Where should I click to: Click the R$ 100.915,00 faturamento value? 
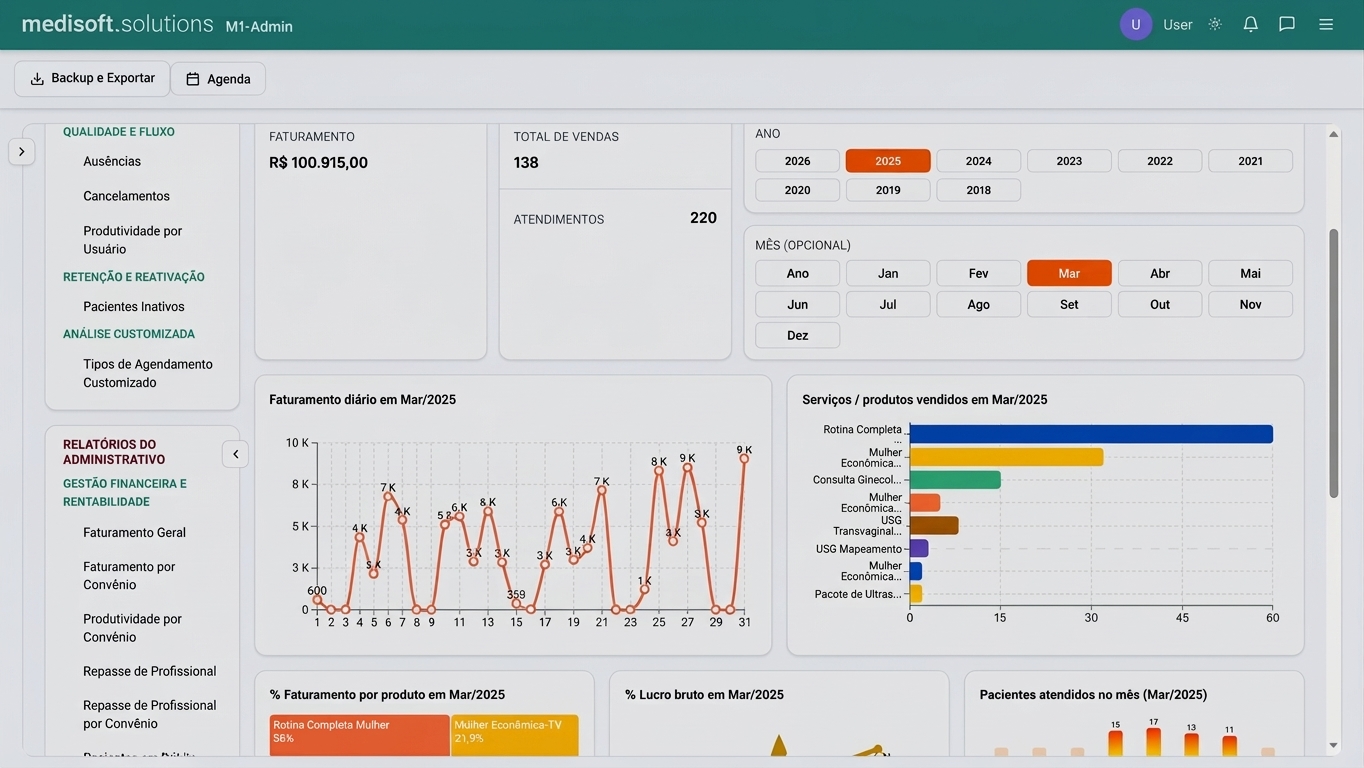click(319, 162)
